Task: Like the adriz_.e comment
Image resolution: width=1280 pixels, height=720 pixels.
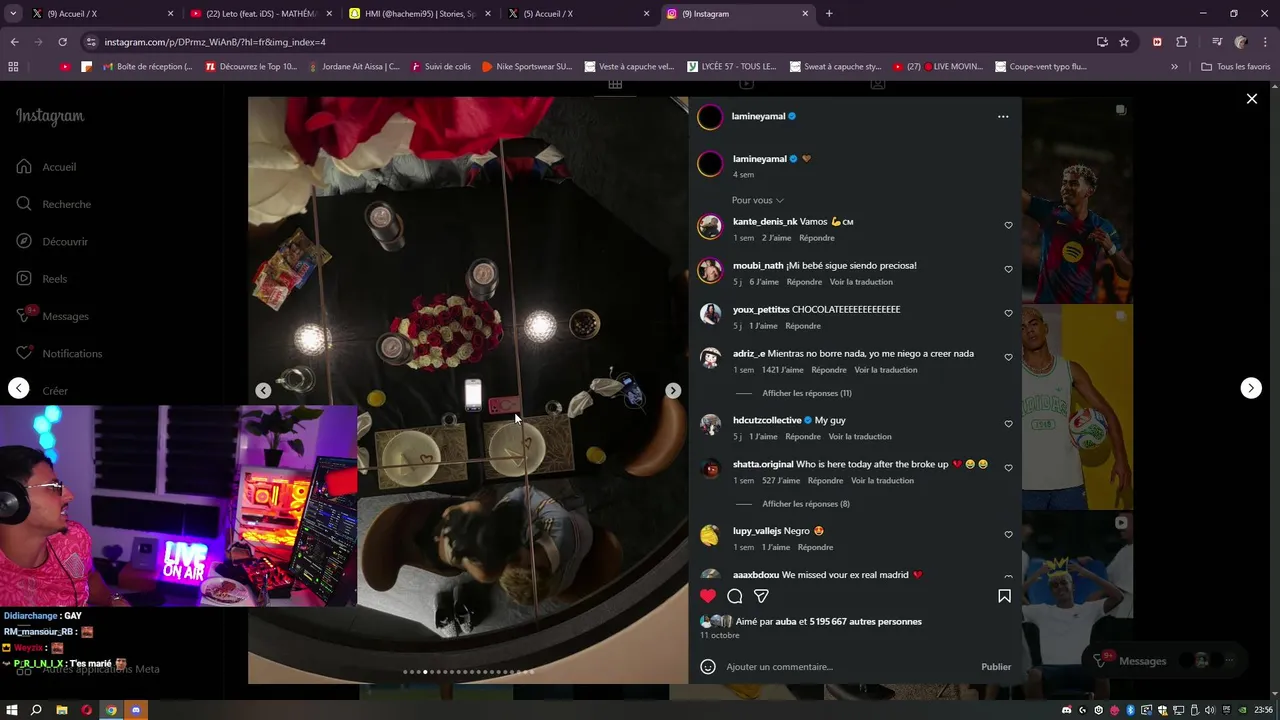Action: (x=1008, y=358)
